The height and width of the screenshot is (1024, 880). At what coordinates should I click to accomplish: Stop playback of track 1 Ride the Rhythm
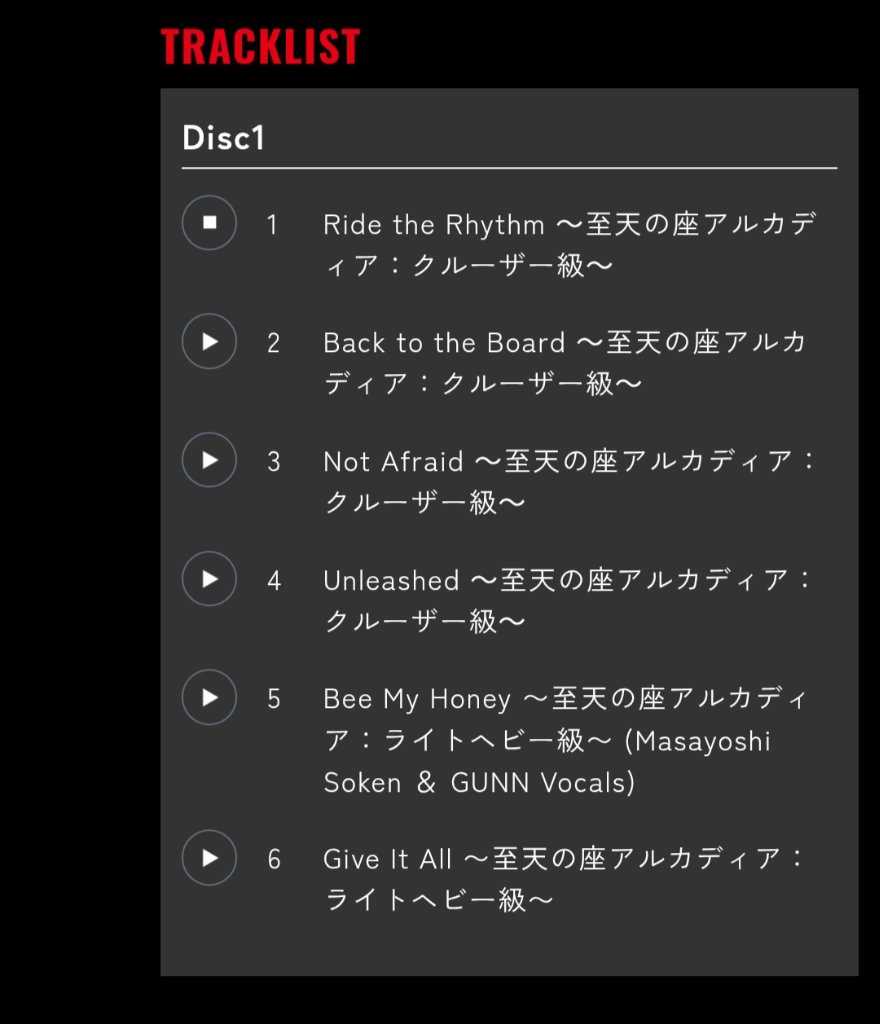point(209,223)
